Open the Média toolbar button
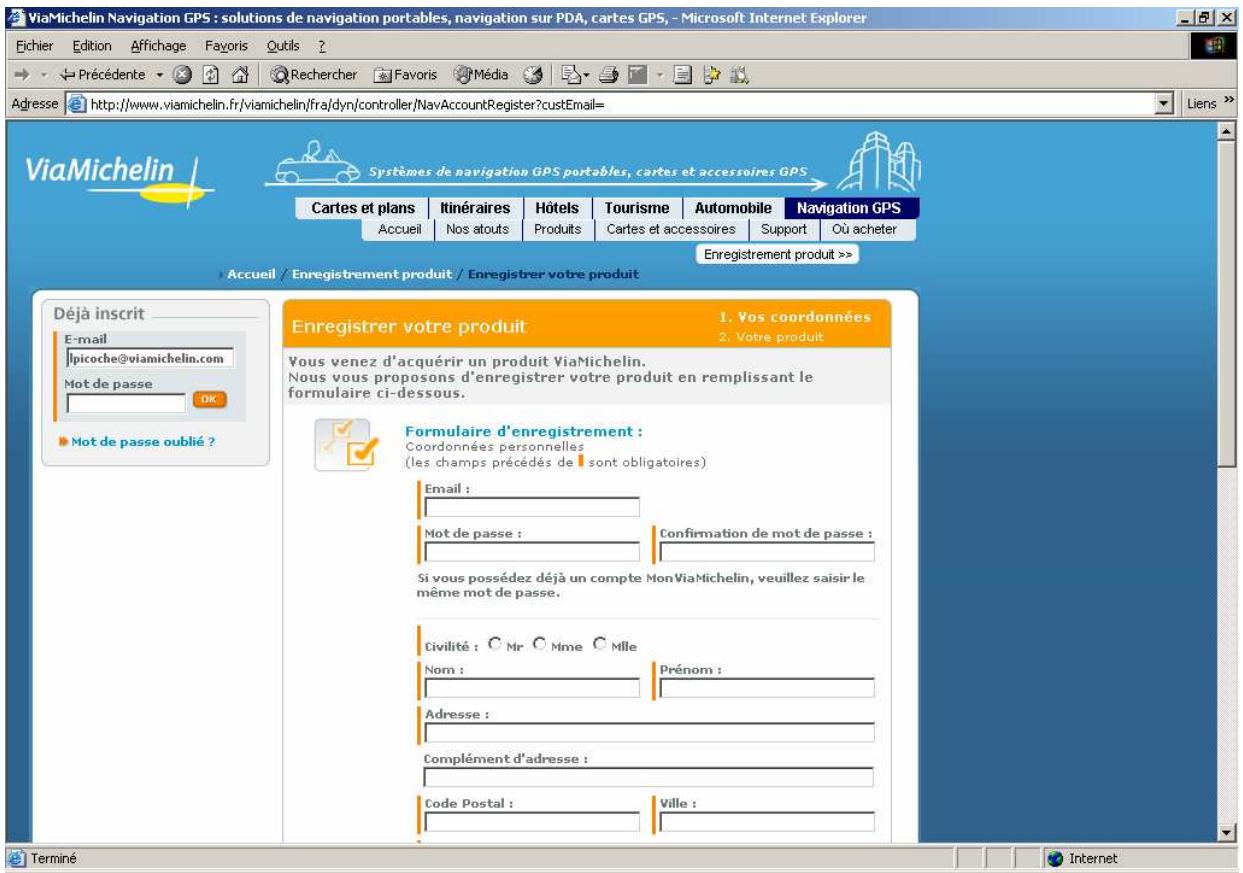This screenshot has height=873, width=1243. 481,75
